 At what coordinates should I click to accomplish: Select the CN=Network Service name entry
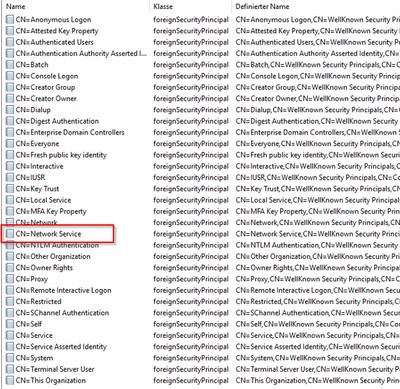pos(48,234)
